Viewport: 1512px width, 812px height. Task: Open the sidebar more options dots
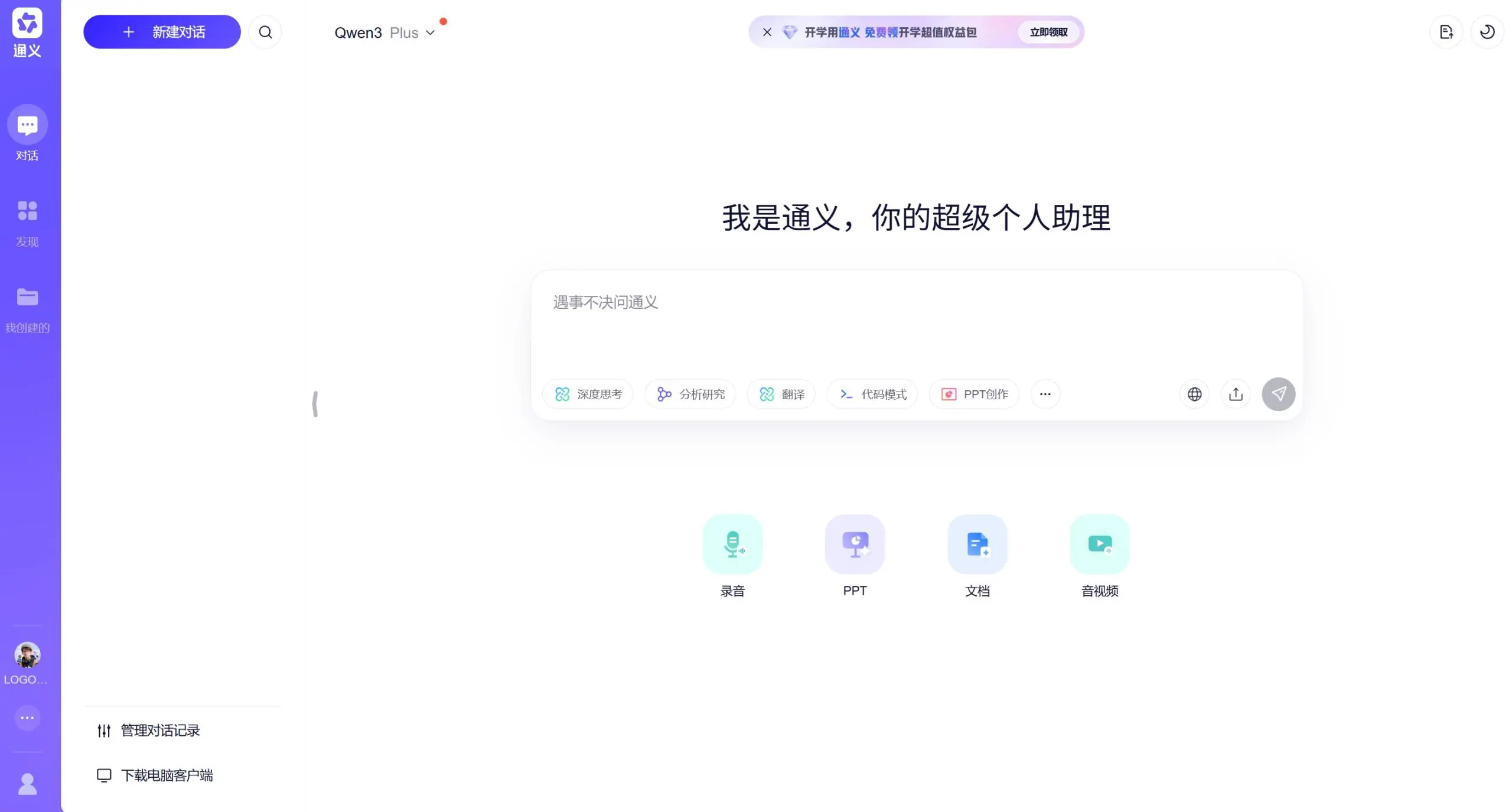point(27,718)
